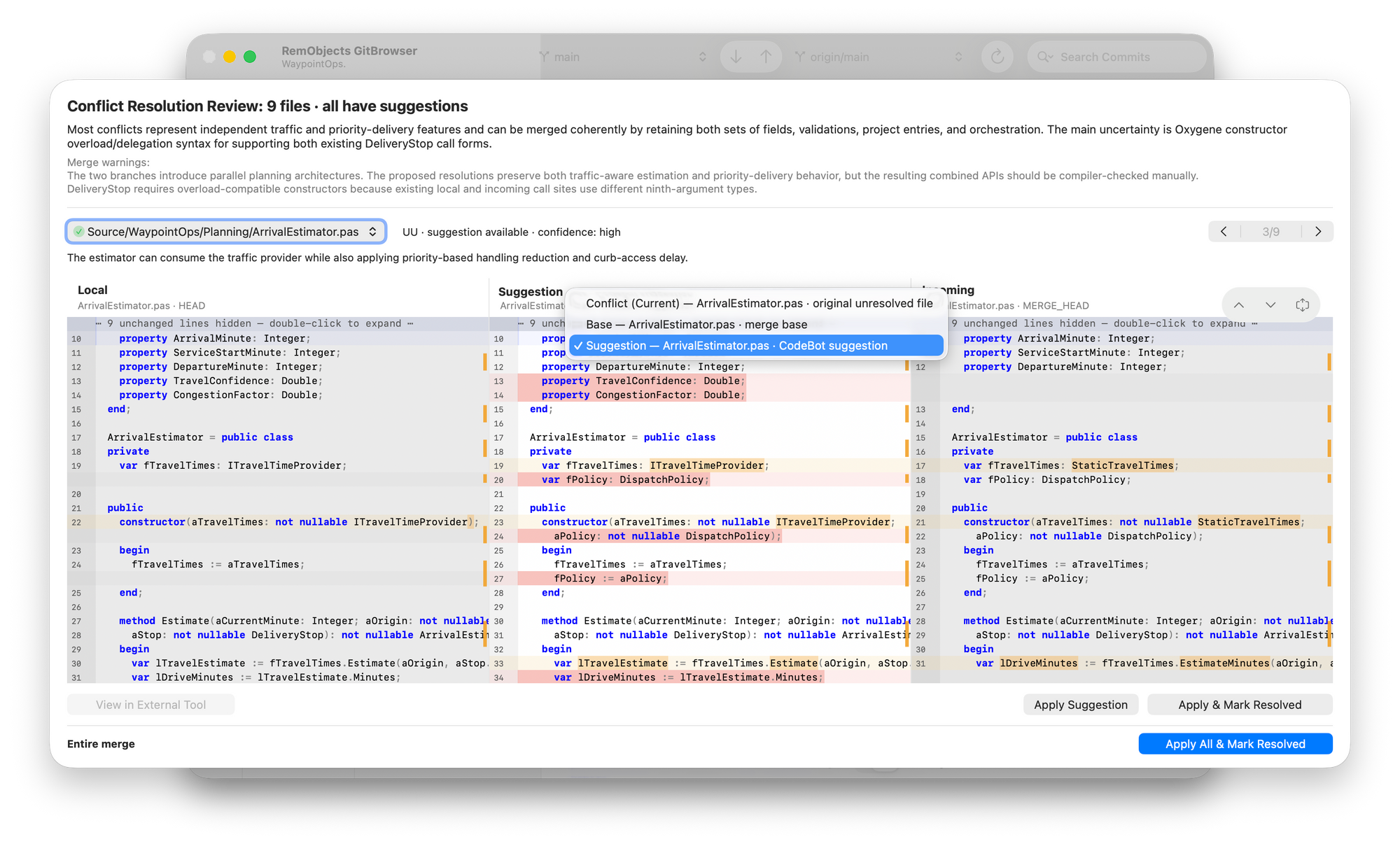Focus the Search Commits field
This screenshot has height=844, width=1400.
1116,57
